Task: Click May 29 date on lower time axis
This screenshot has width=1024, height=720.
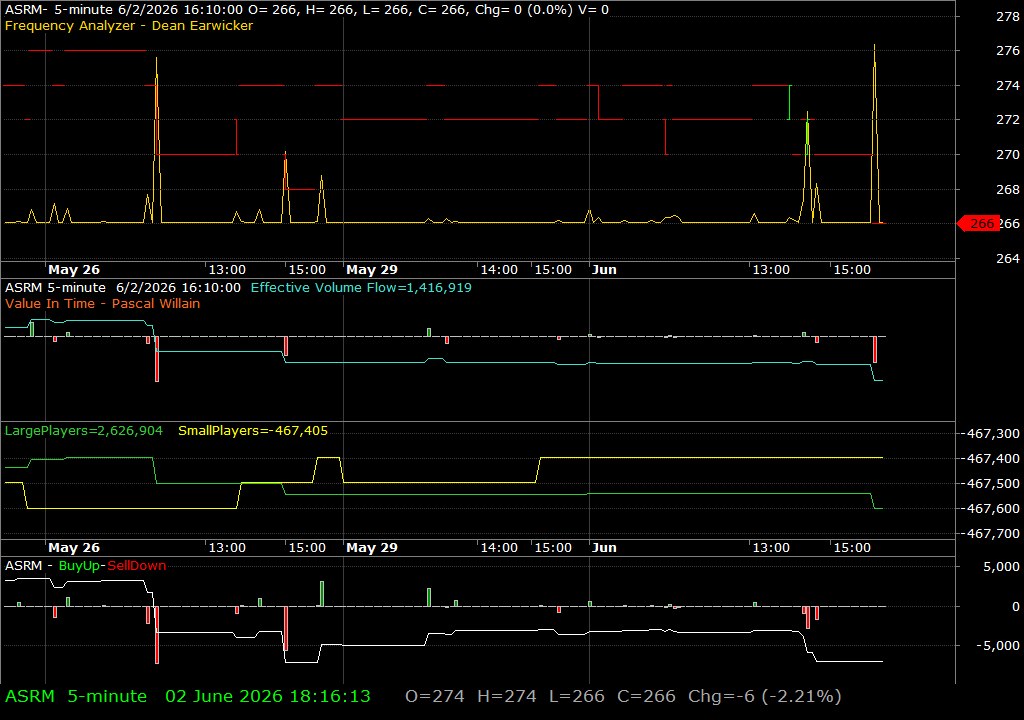Action: click(x=372, y=548)
